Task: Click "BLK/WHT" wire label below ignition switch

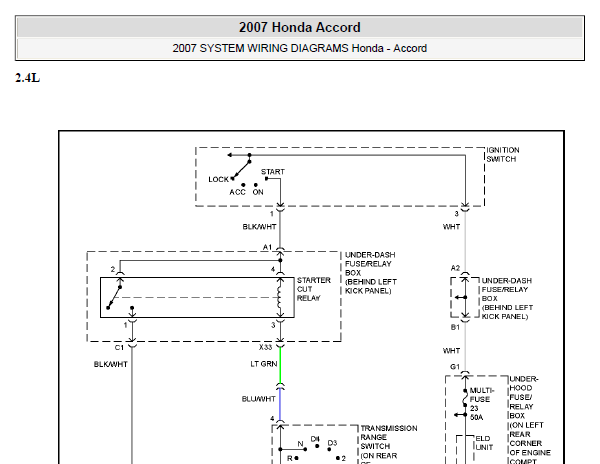Action: (x=259, y=227)
